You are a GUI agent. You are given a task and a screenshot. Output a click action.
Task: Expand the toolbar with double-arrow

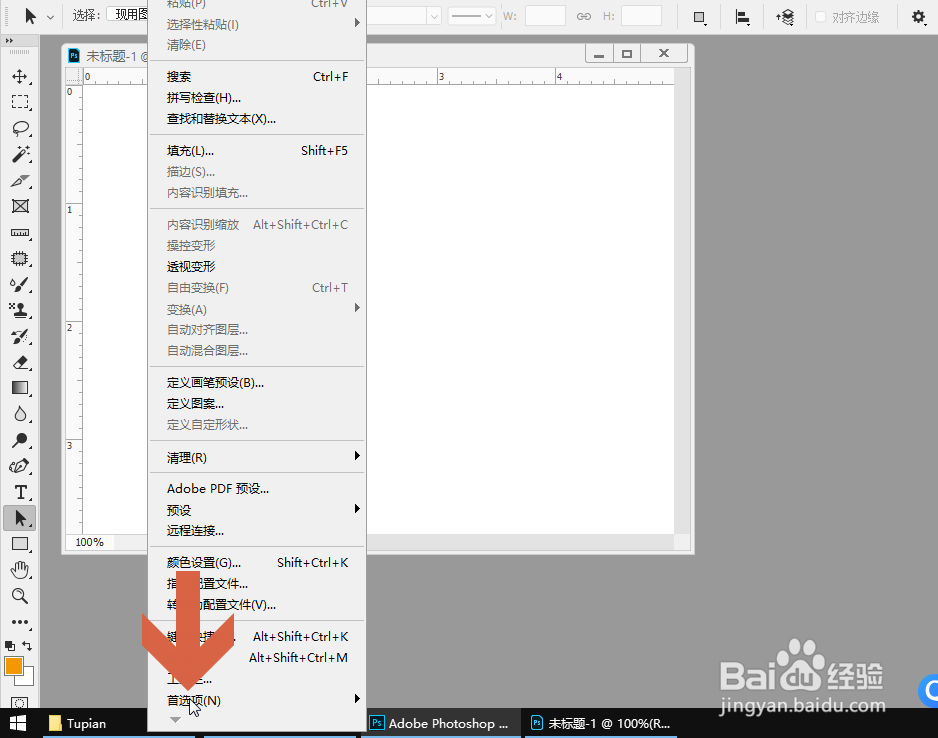[x=8, y=40]
